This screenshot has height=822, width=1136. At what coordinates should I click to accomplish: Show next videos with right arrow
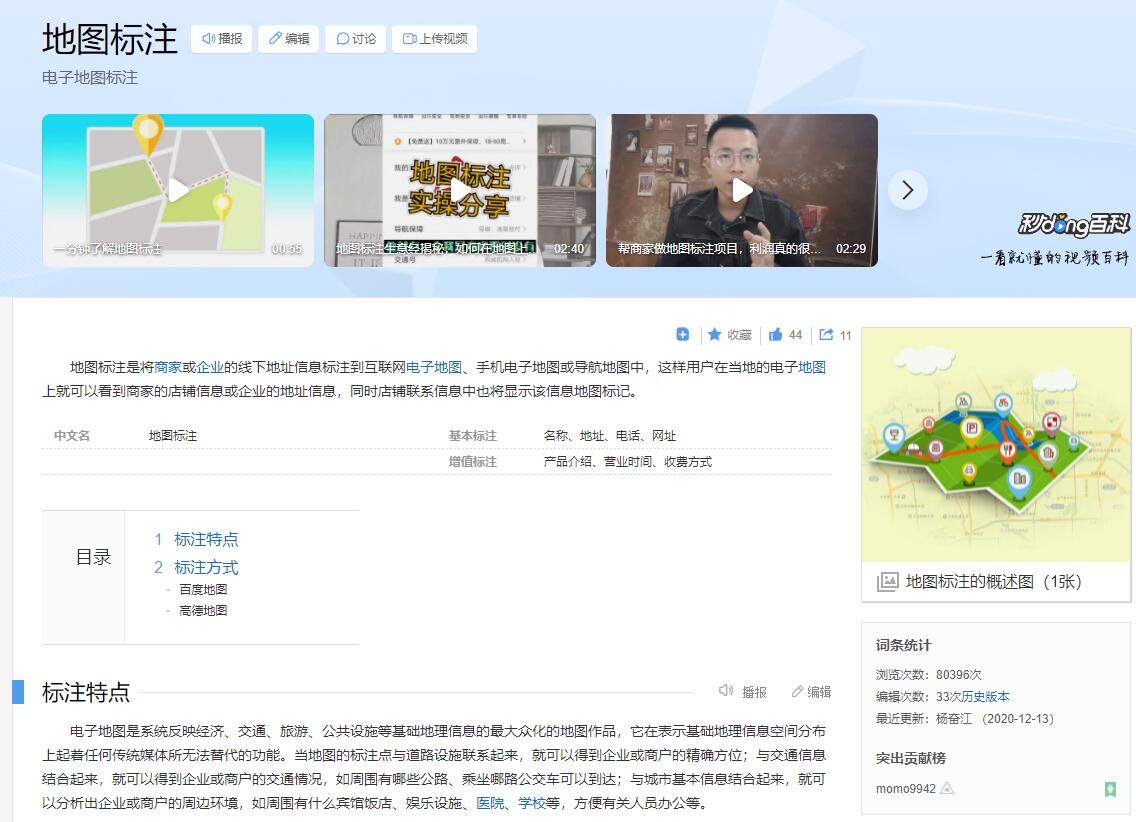(x=908, y=190)
